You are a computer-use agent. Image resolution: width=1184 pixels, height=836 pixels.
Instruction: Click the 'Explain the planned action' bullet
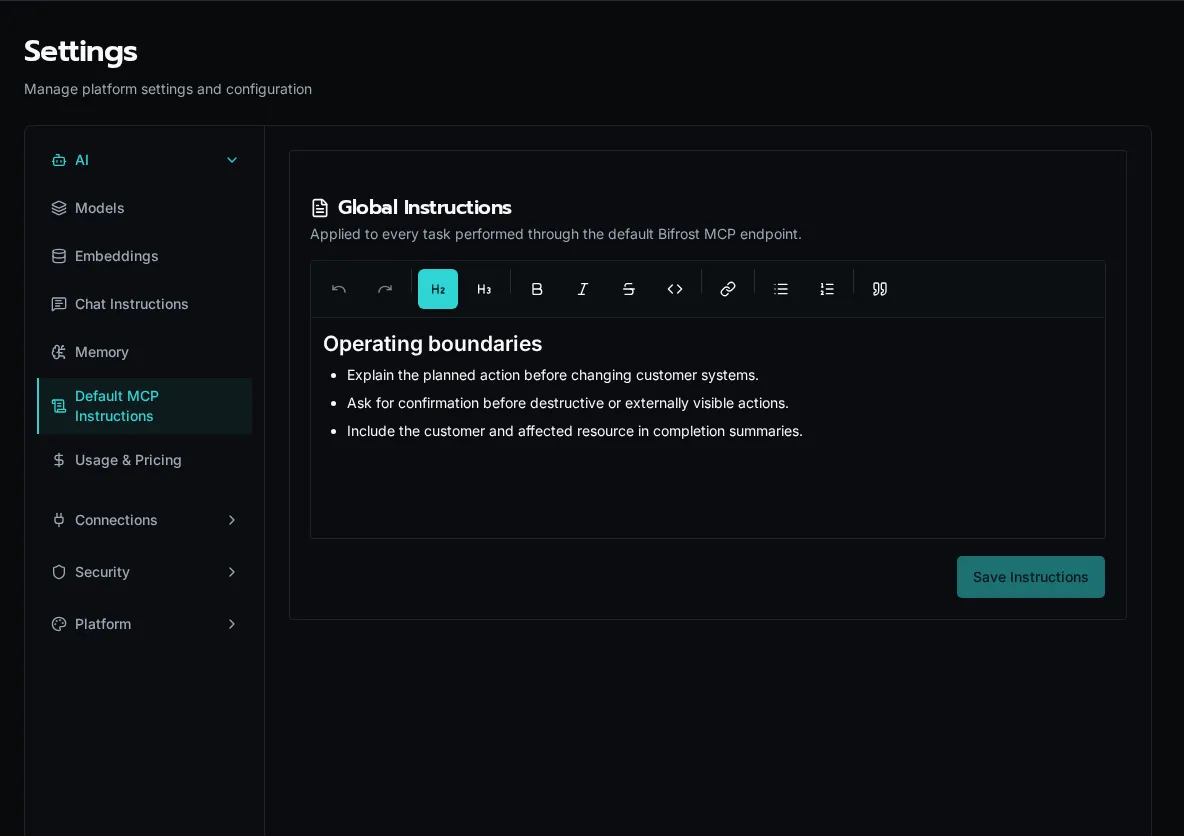pyautogui.click(x=553, y=375)
